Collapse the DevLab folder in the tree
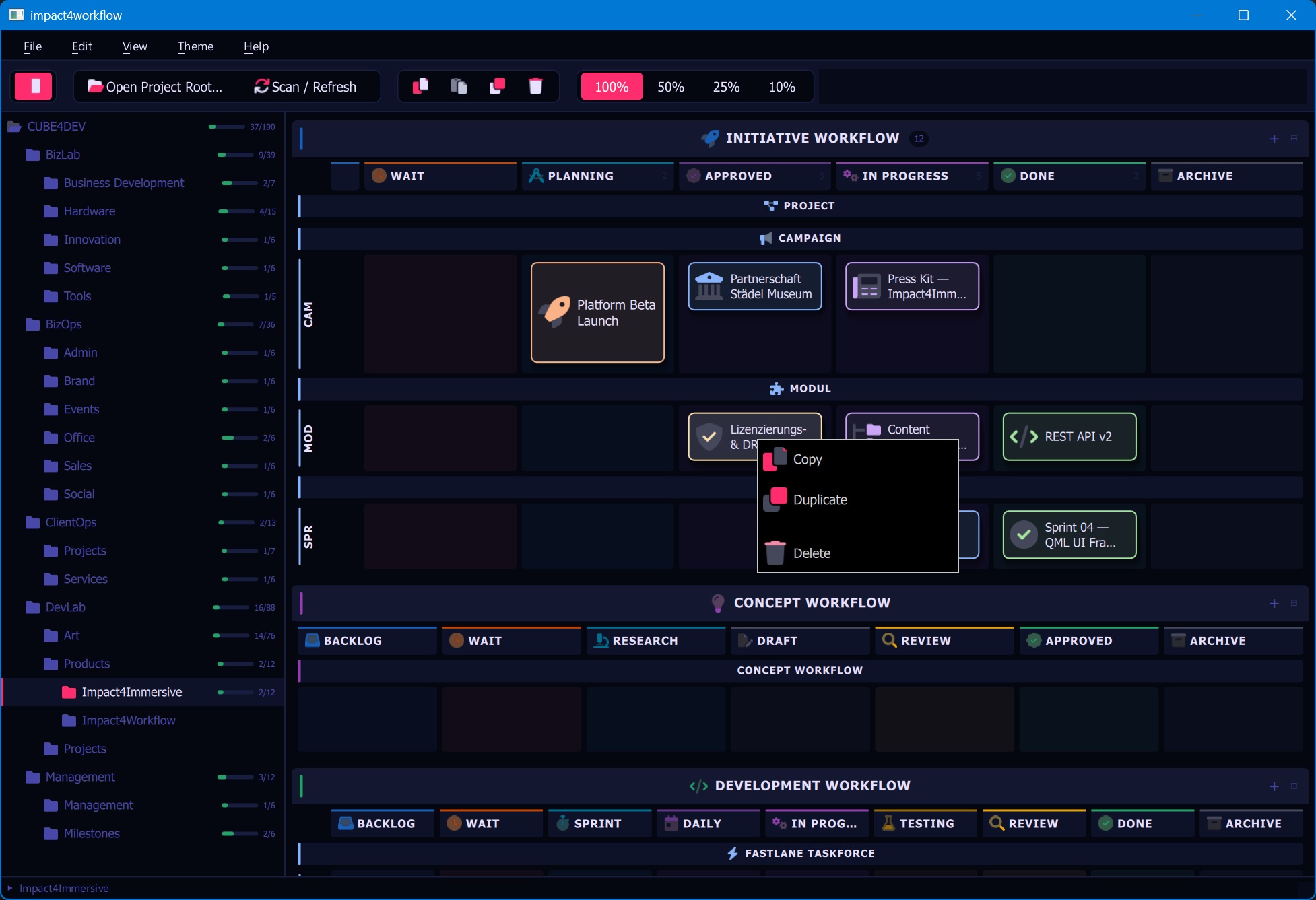Viewport: 1316px width, 900px height. [x=32, y=607]
